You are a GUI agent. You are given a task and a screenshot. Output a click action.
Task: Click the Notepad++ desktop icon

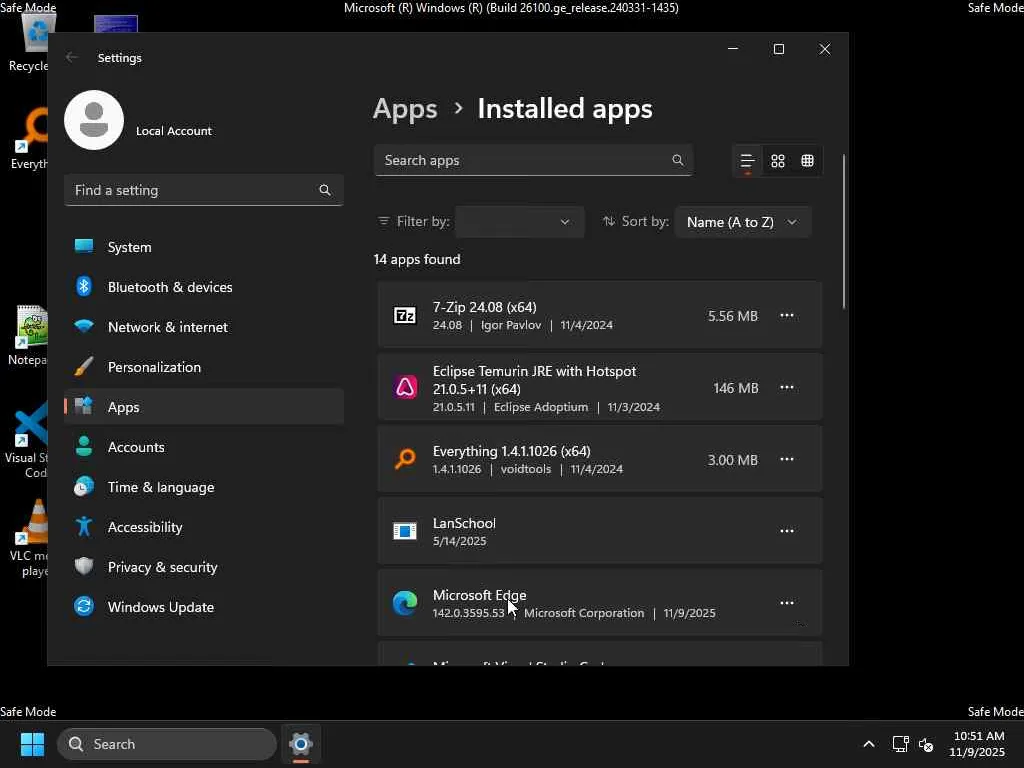click(x=29, y=335)
